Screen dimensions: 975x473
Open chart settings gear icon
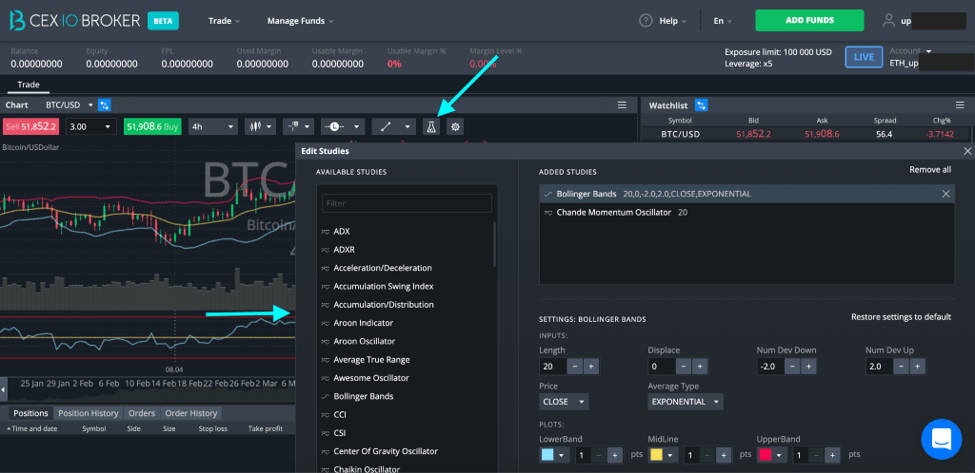coord(455,127)
